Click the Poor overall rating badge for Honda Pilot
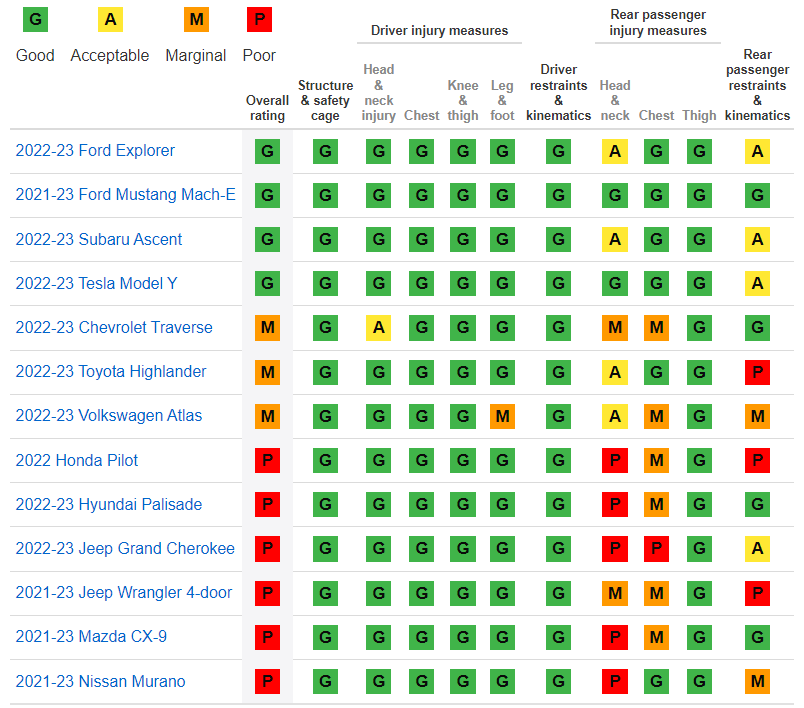The height and width of the screenshot is (708, 804). (x=267, y=461)
